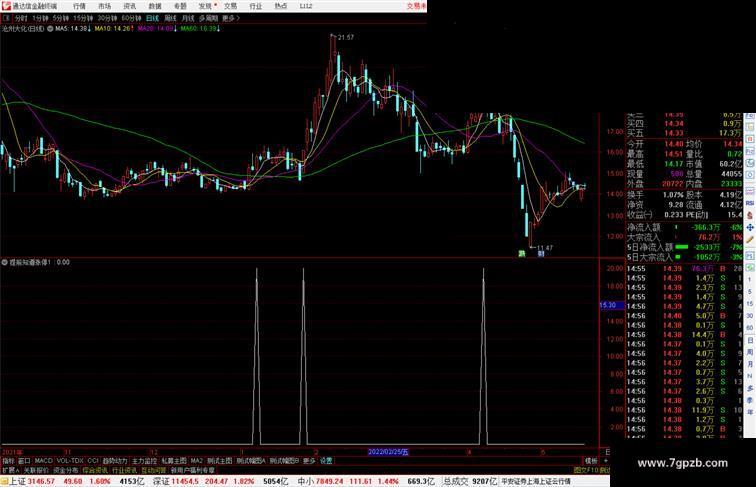This screenshot has width=756, height=487.
Task: Select the pencil drawing tool icon
Action: [750, 239]
